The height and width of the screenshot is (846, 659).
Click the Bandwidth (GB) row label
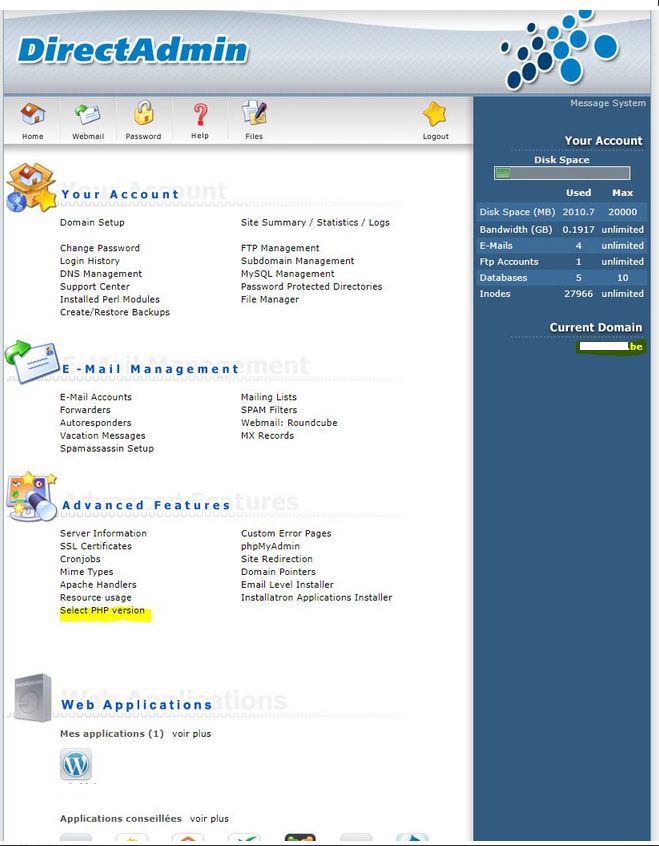tap(515, 230)
